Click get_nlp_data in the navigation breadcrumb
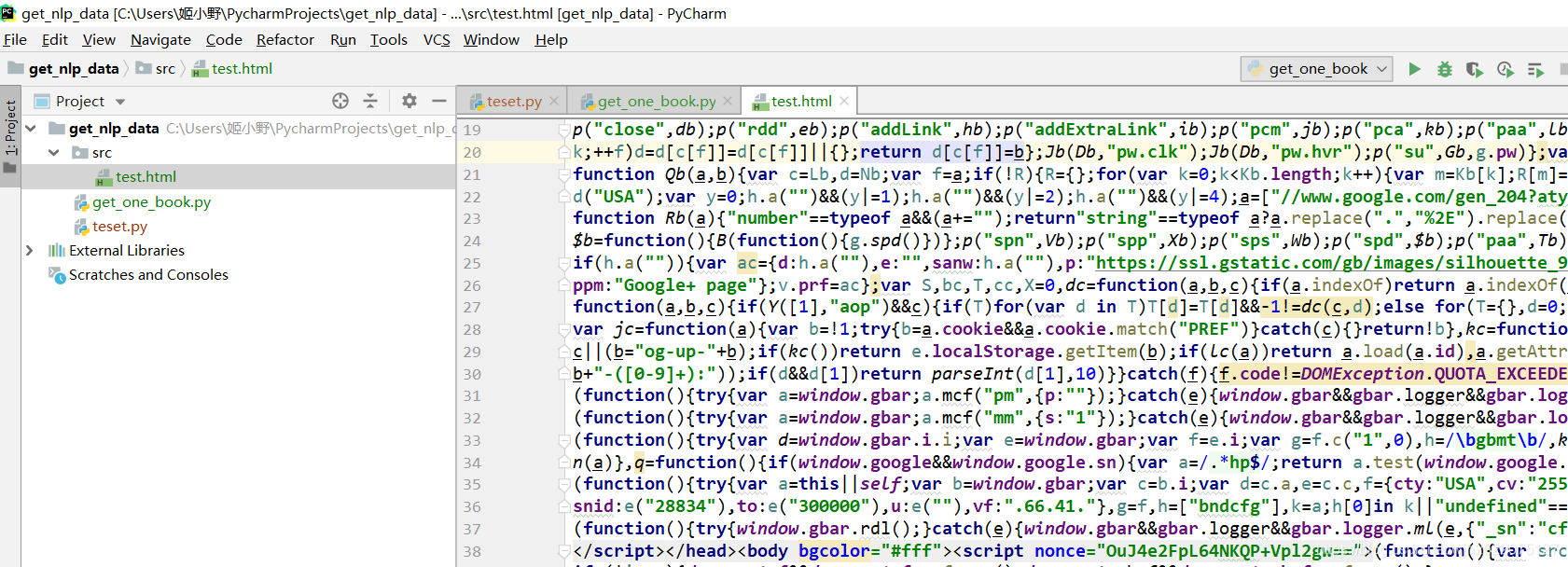Screen dimensions: 1568x567 click(x=74, y=69)
